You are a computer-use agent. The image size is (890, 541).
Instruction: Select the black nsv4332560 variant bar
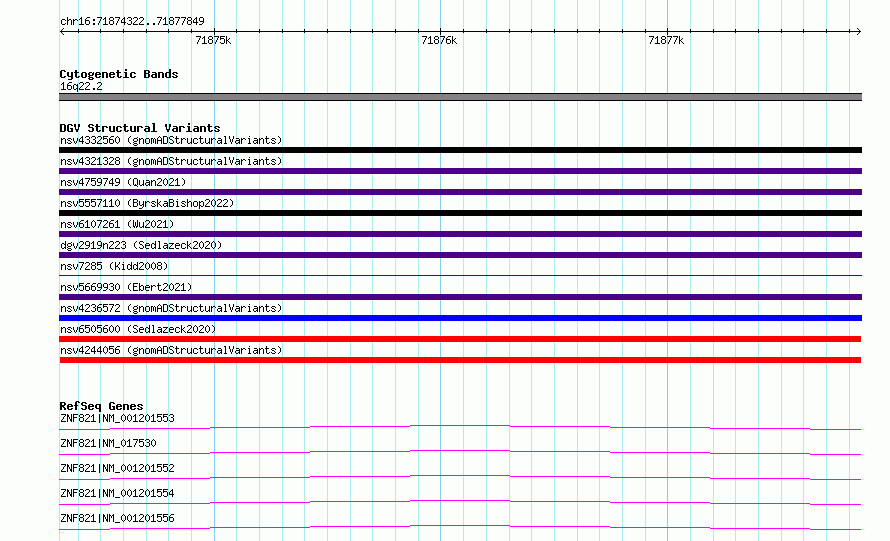pyautogui.click(x=460, y=150)
